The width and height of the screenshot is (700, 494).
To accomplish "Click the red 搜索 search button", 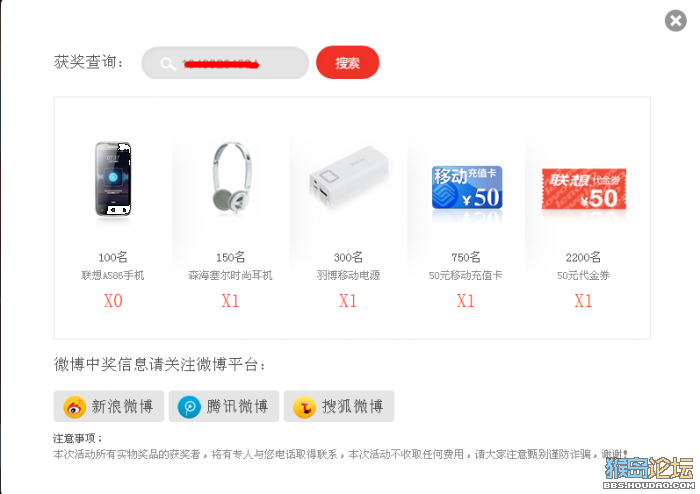I will tap(347, 62).
